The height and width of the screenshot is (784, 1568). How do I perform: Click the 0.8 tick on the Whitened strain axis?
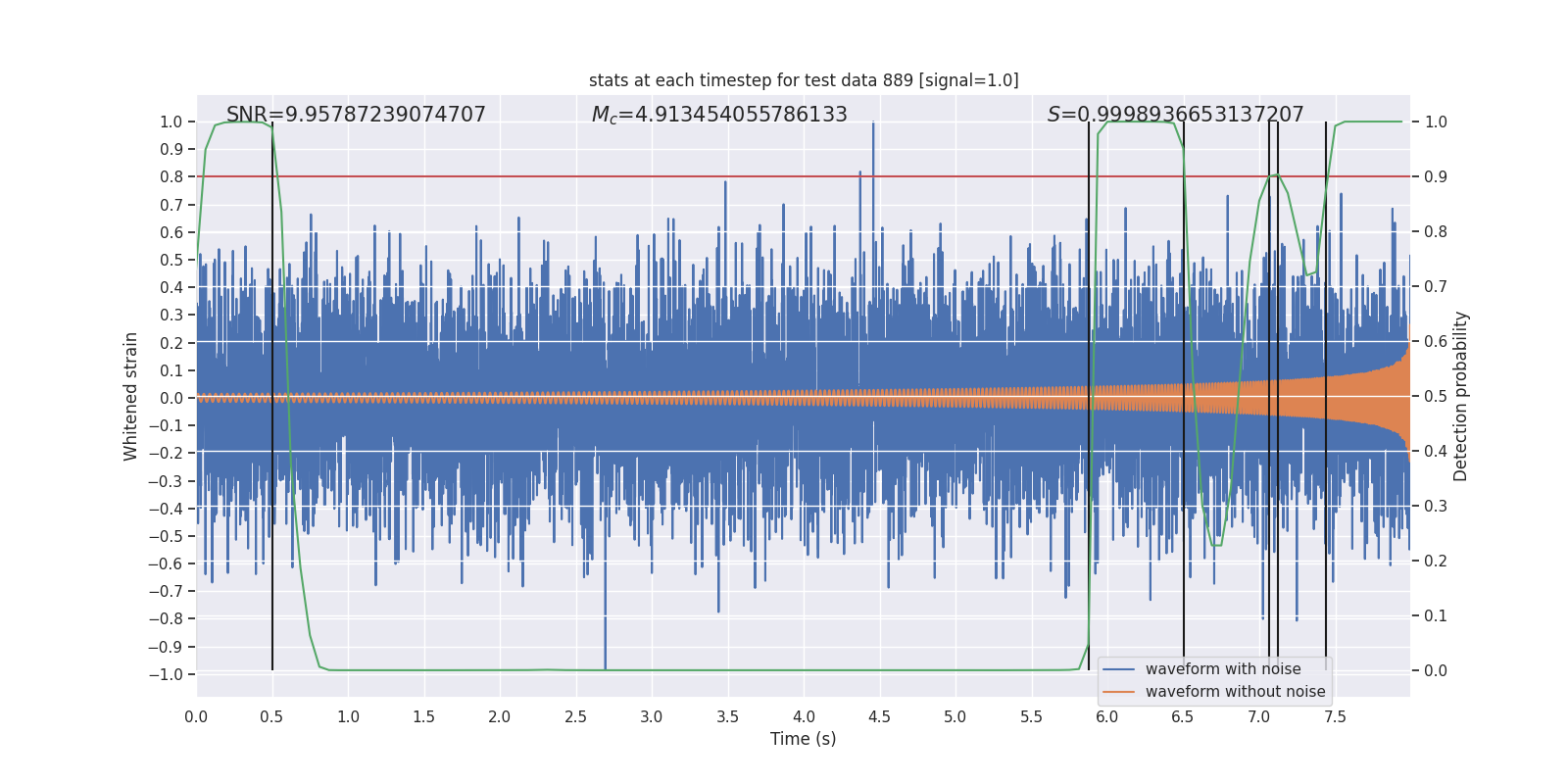(x=171, y=176)
